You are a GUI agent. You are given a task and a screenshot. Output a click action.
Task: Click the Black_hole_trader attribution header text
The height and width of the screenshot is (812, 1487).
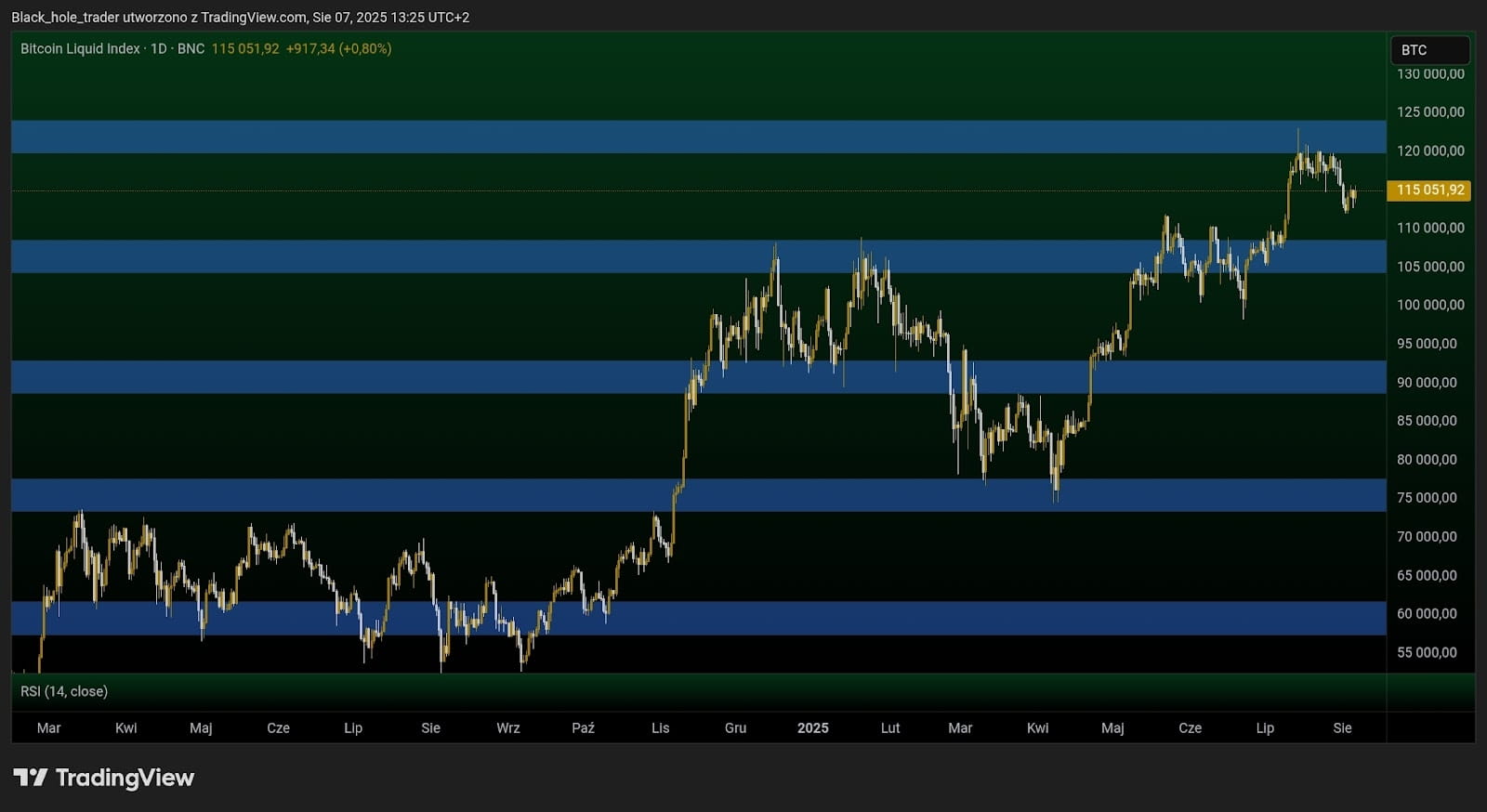point(241,17)
